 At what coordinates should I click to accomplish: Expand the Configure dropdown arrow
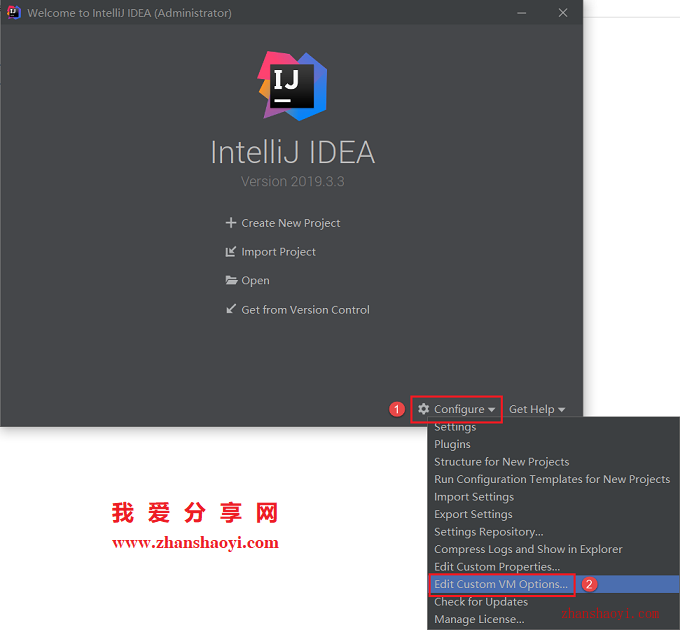click(x=491, y=410)
